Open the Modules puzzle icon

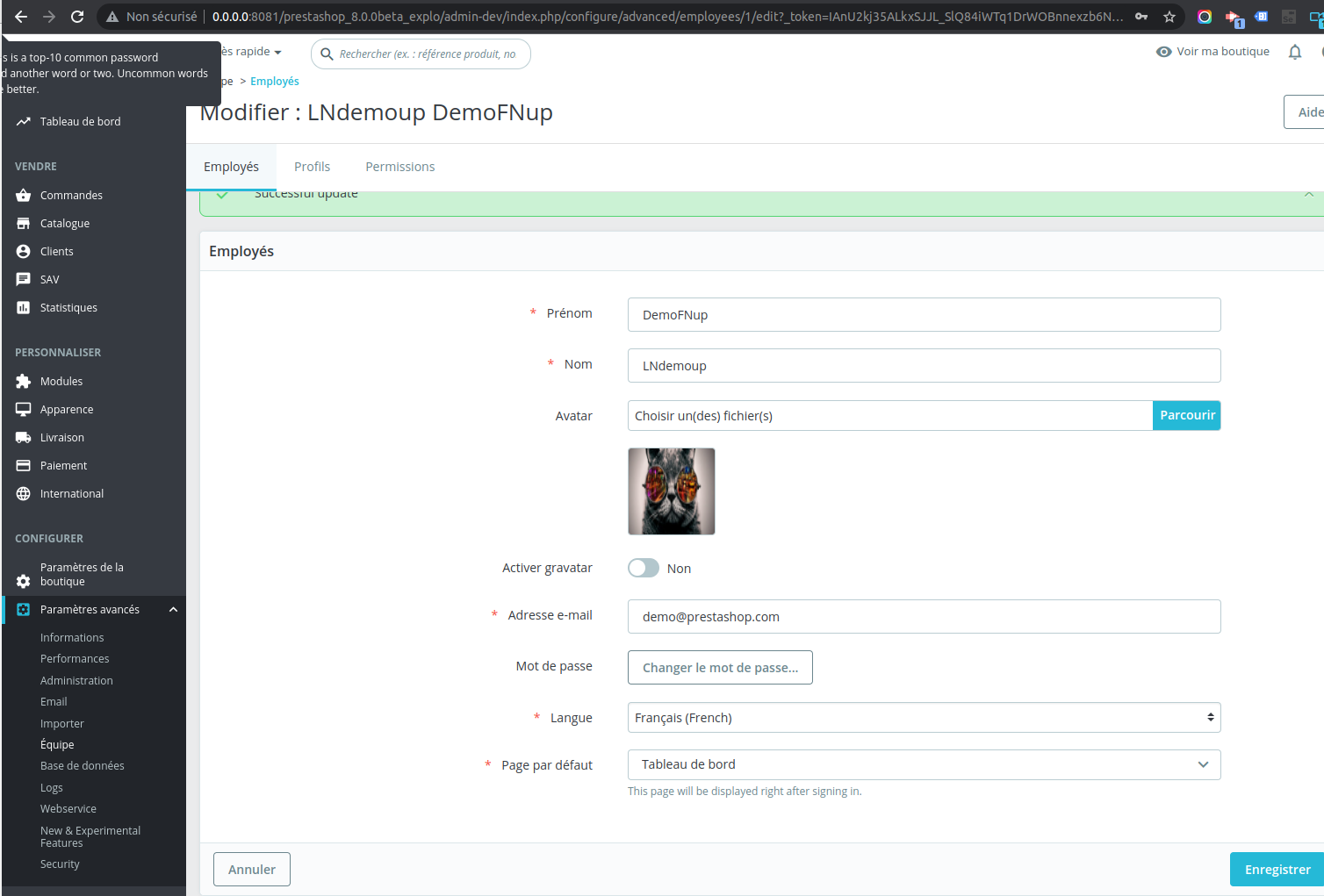coord(23,381)
